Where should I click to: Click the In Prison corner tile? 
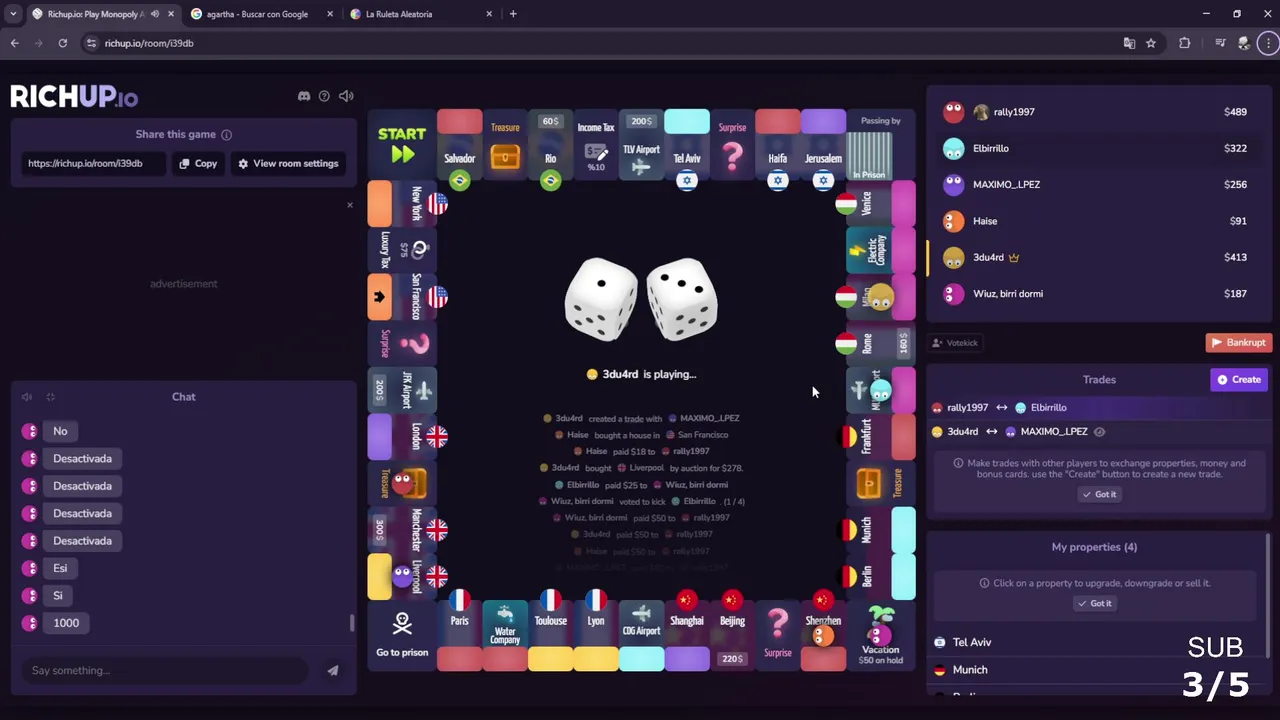(x=880, y=145)
